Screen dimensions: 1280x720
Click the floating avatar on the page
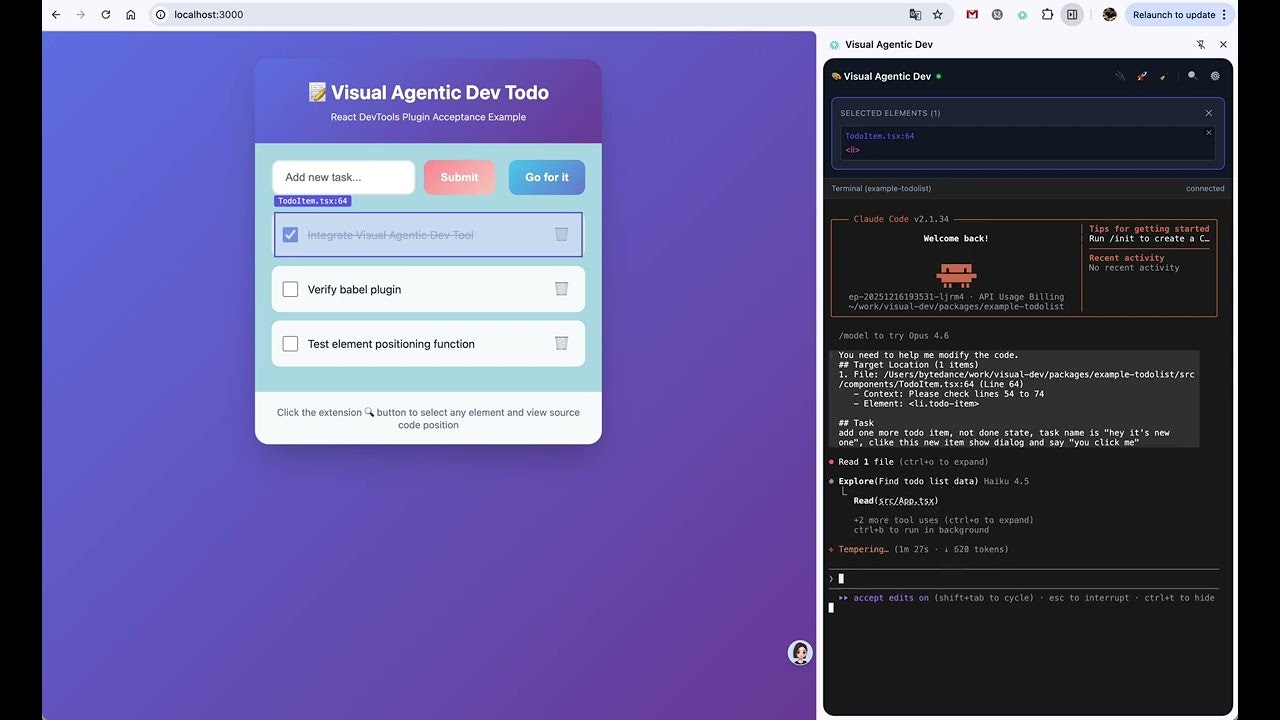pos(800,653)
